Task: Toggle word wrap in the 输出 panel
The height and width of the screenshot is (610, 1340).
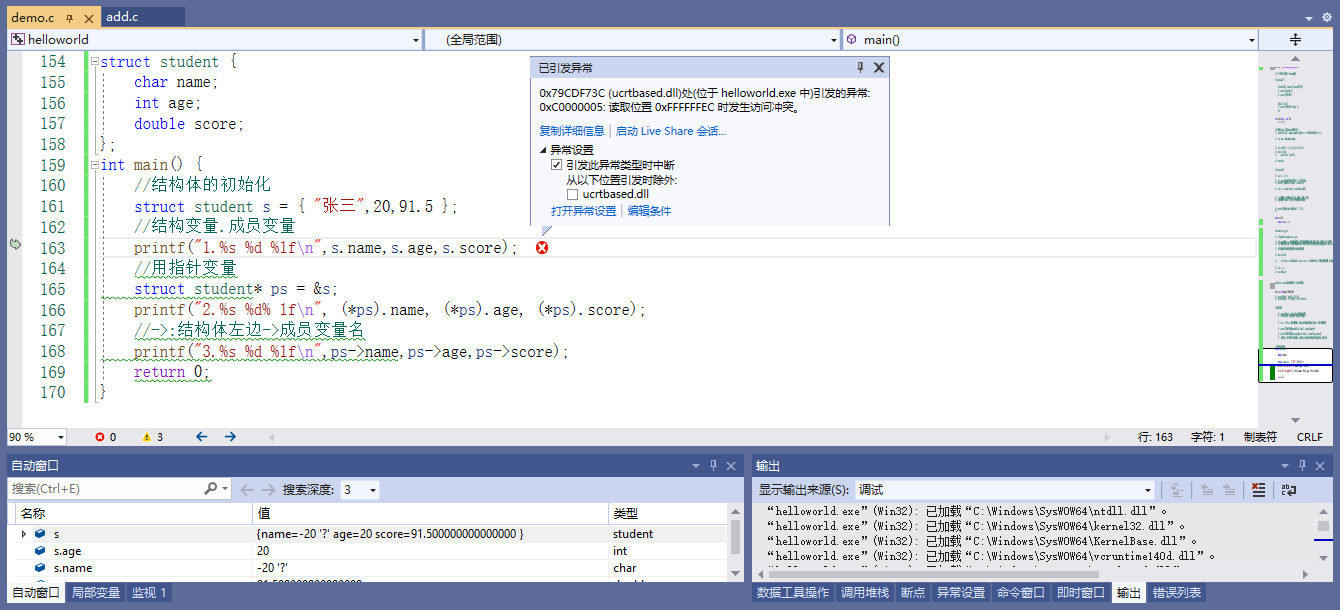Action: click(1289, 490)
